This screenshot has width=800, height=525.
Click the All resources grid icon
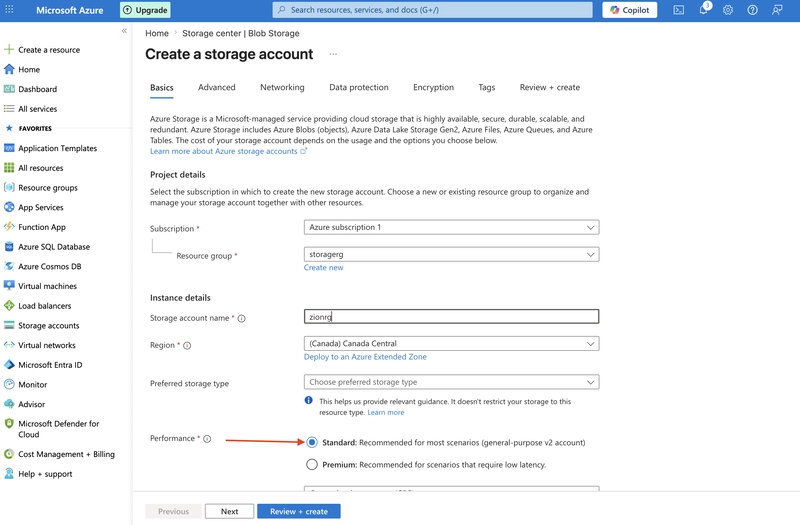[x=9, y=168]
